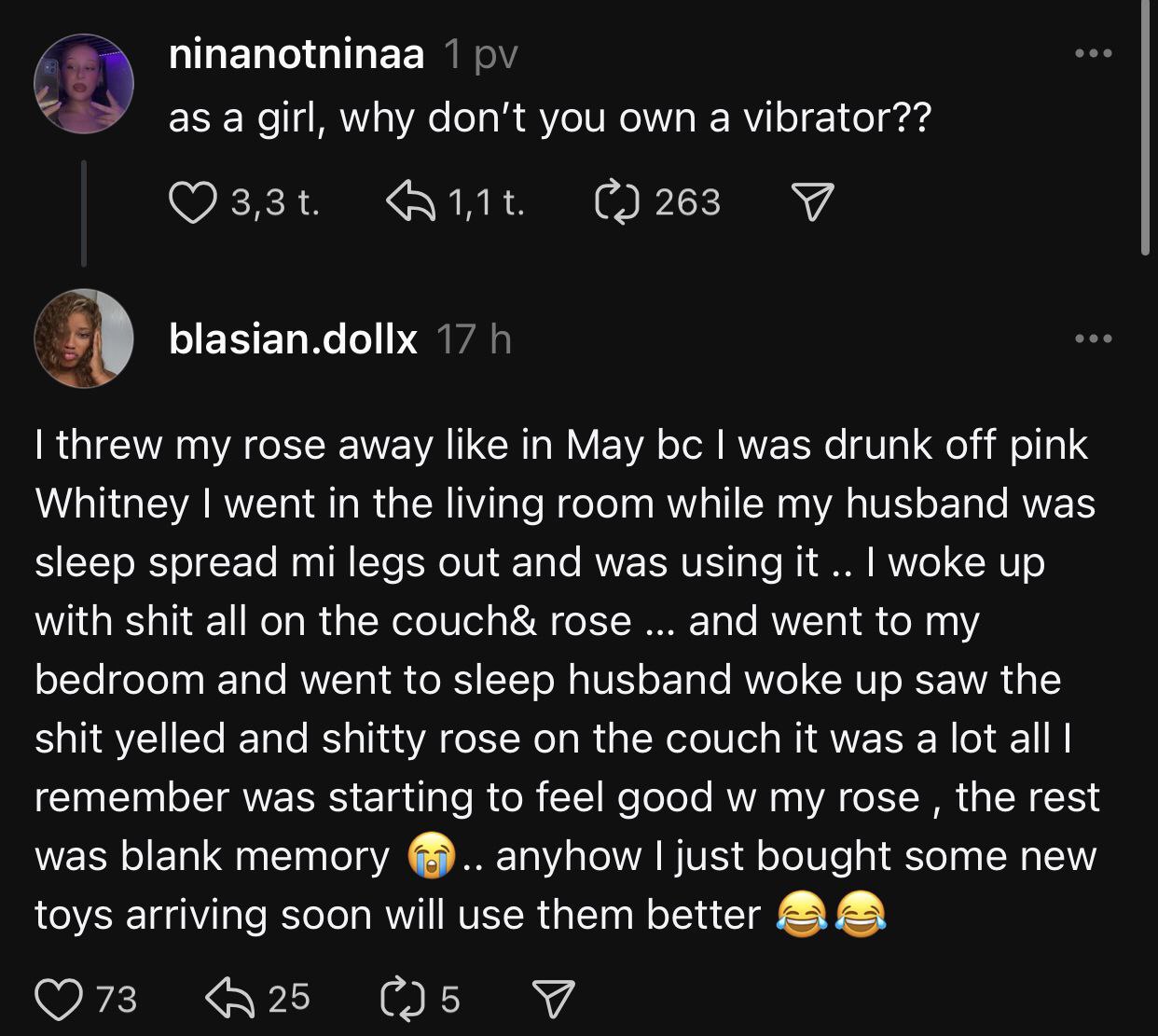Share ninanotninaa's post via send icon
Viewport: 1158px width, 1036px height.
coord(811,202)
